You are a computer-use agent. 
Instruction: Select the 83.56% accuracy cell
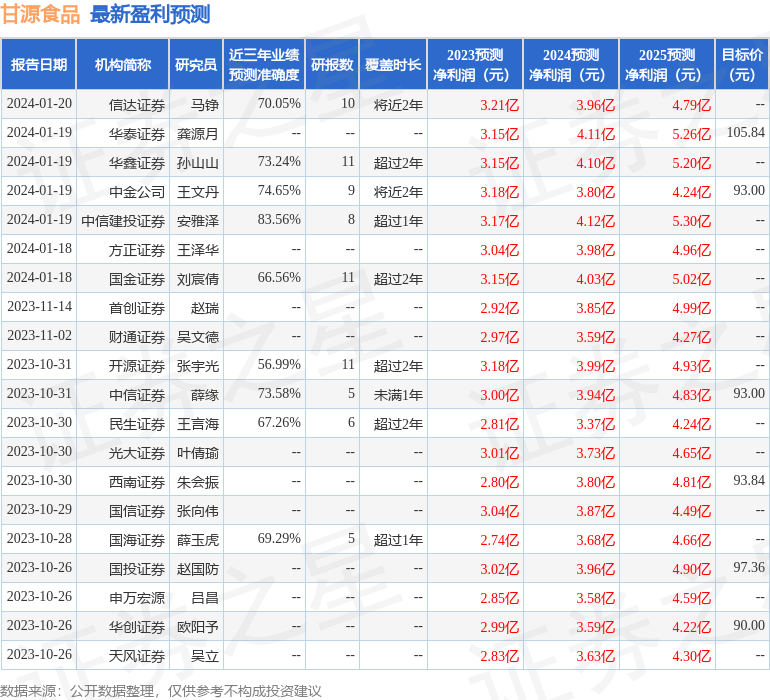click(279, 219)
